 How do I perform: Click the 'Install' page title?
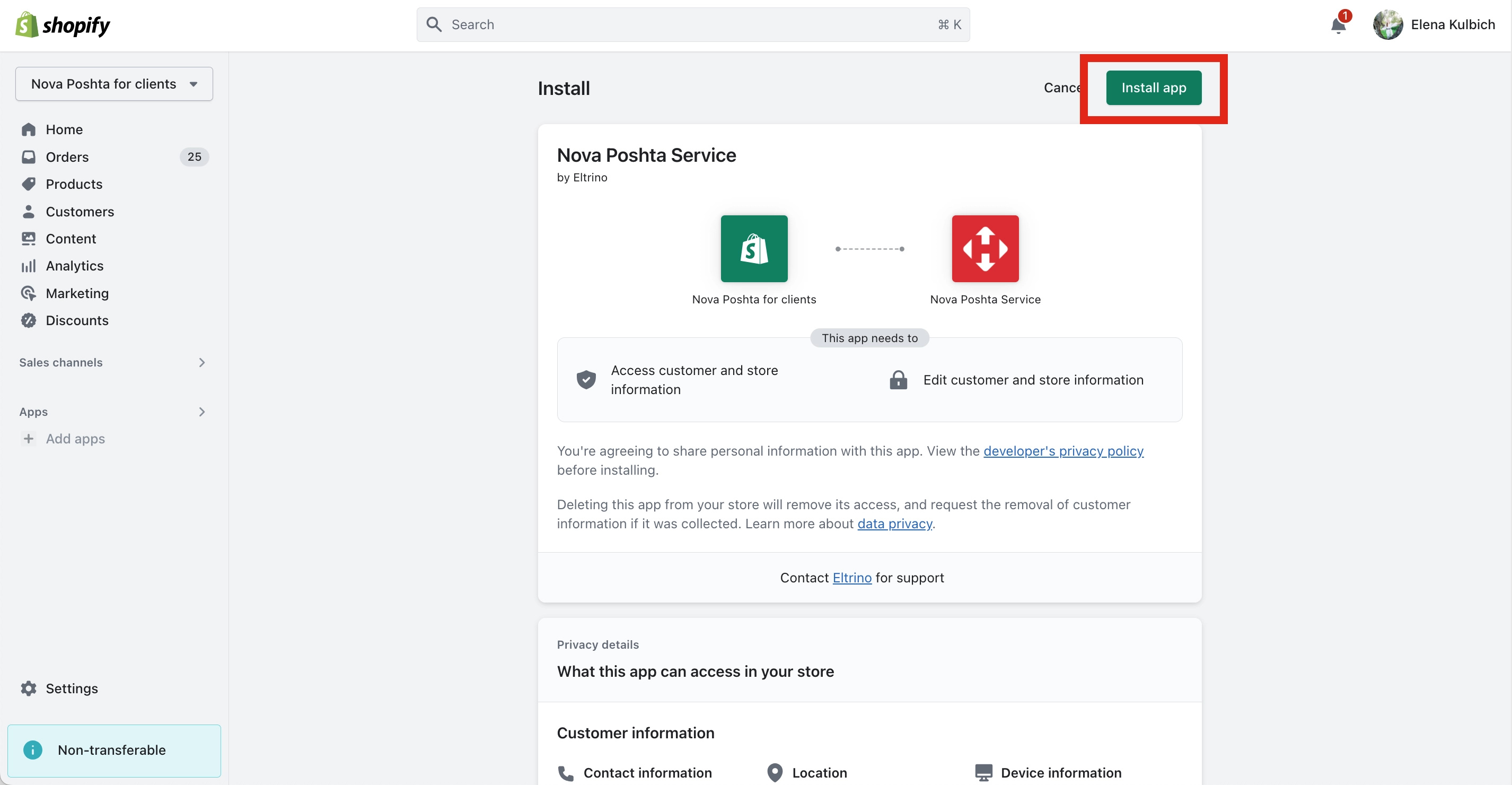(x=564, y=88)
